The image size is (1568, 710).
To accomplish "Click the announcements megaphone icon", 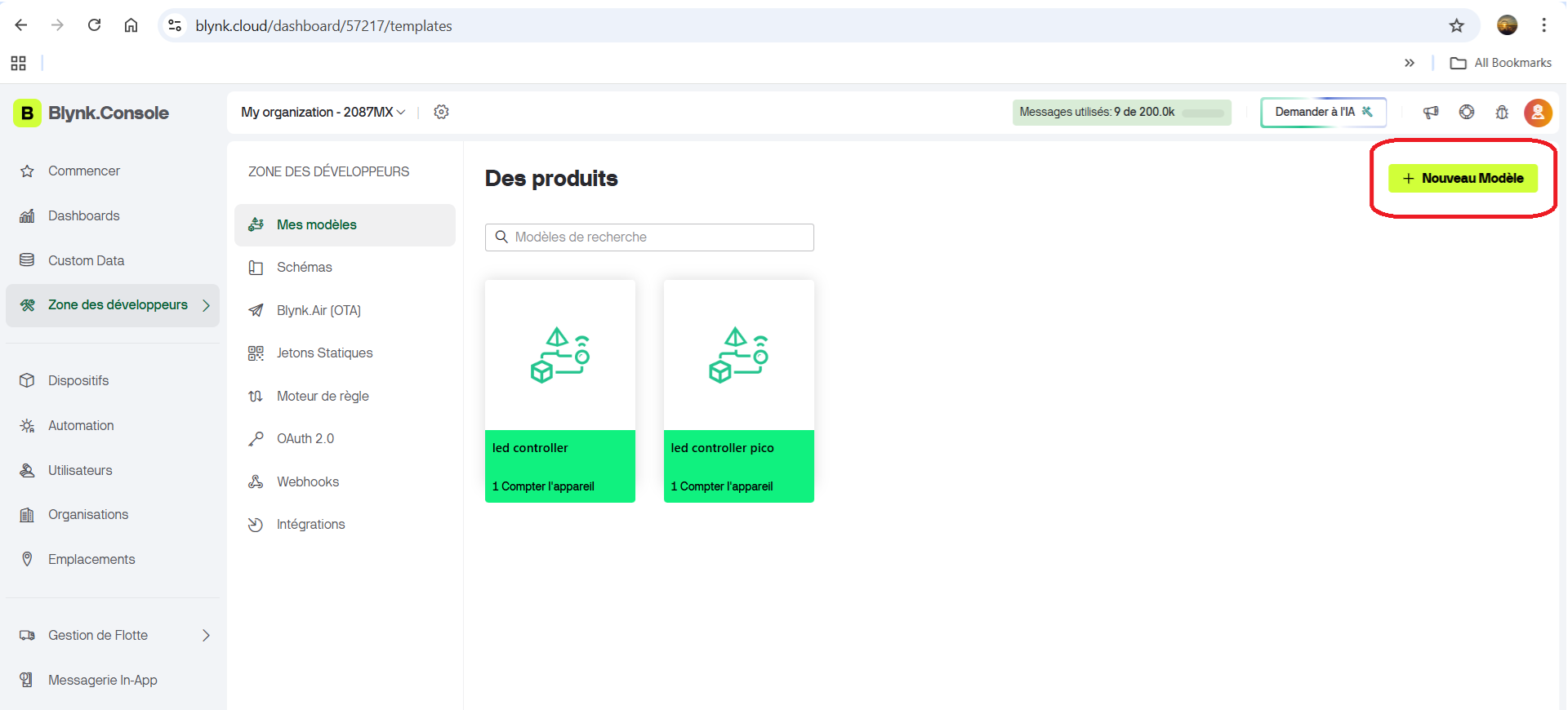I will 1431,112.
